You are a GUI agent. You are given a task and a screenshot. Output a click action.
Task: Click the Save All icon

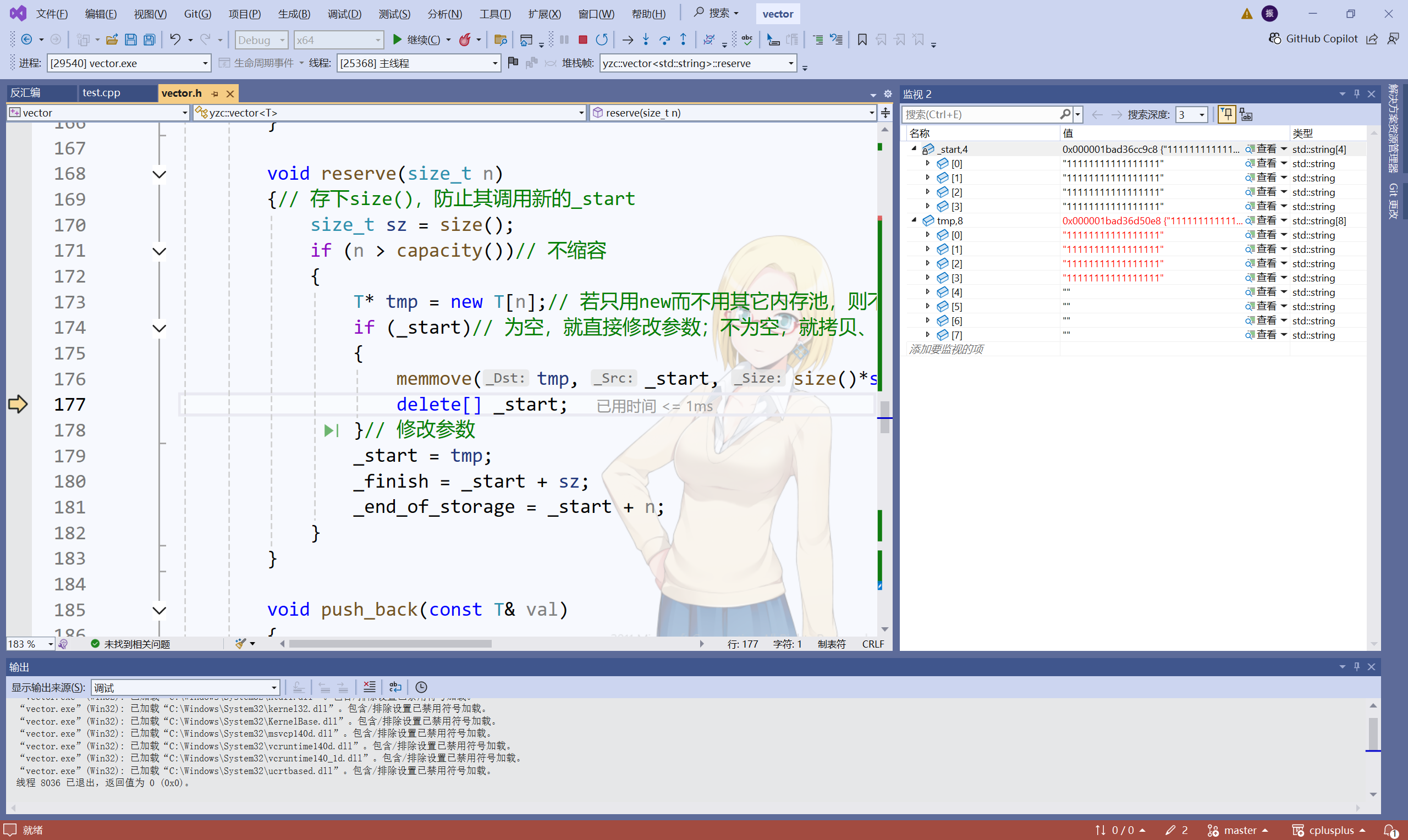pyautogui.click(x=150, y=40)
